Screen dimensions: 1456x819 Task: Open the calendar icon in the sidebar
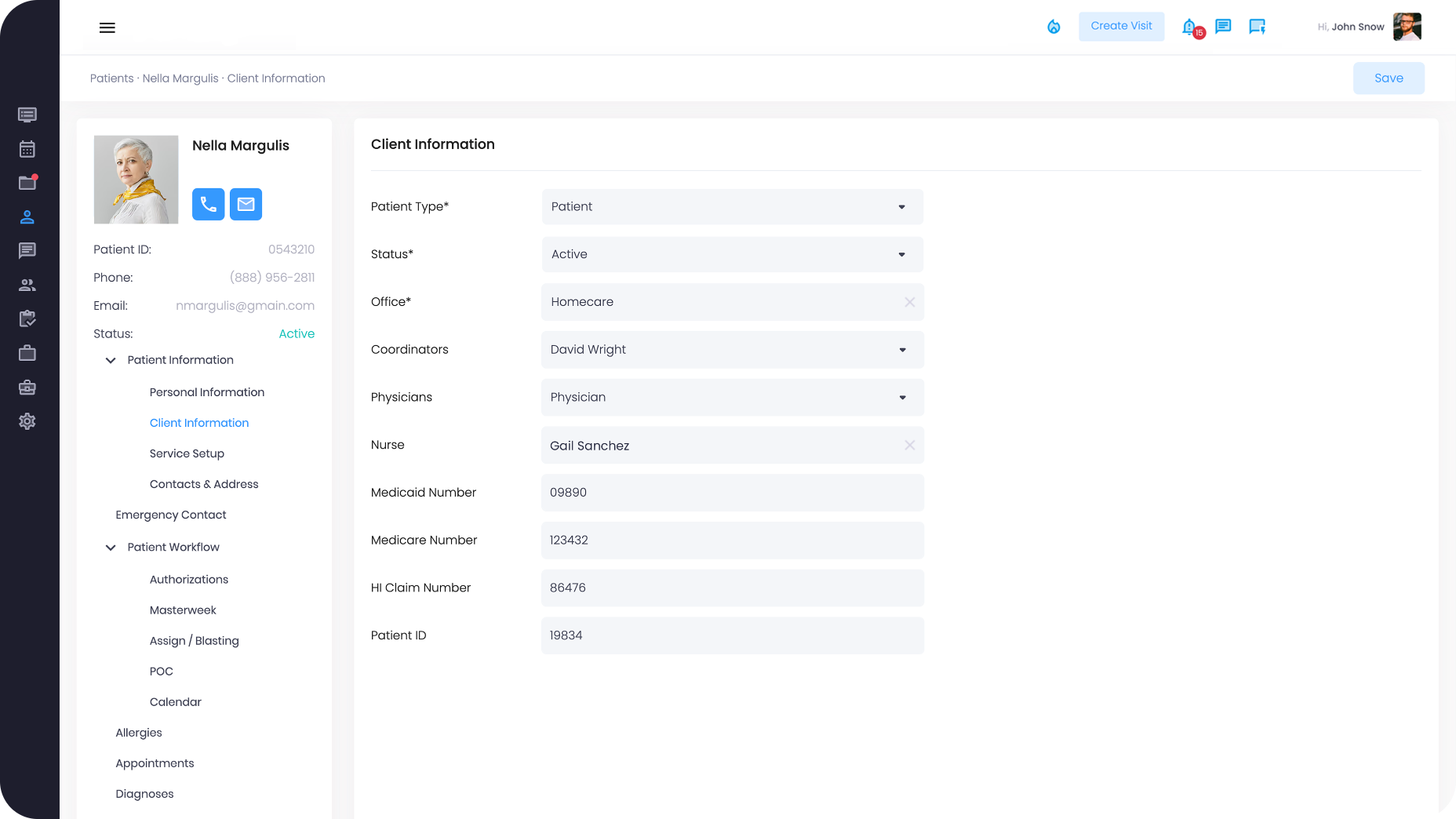click(27, 149)
